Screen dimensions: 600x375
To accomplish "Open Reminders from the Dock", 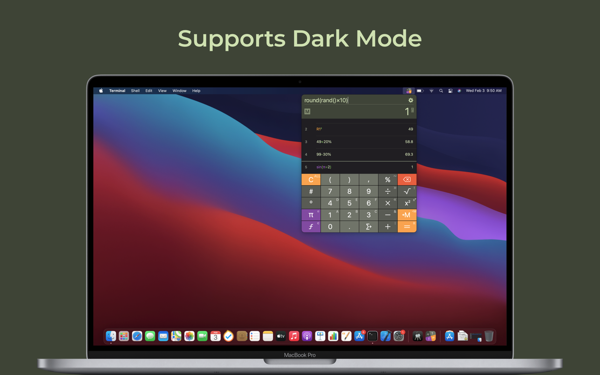I will (x=254, y=336).
